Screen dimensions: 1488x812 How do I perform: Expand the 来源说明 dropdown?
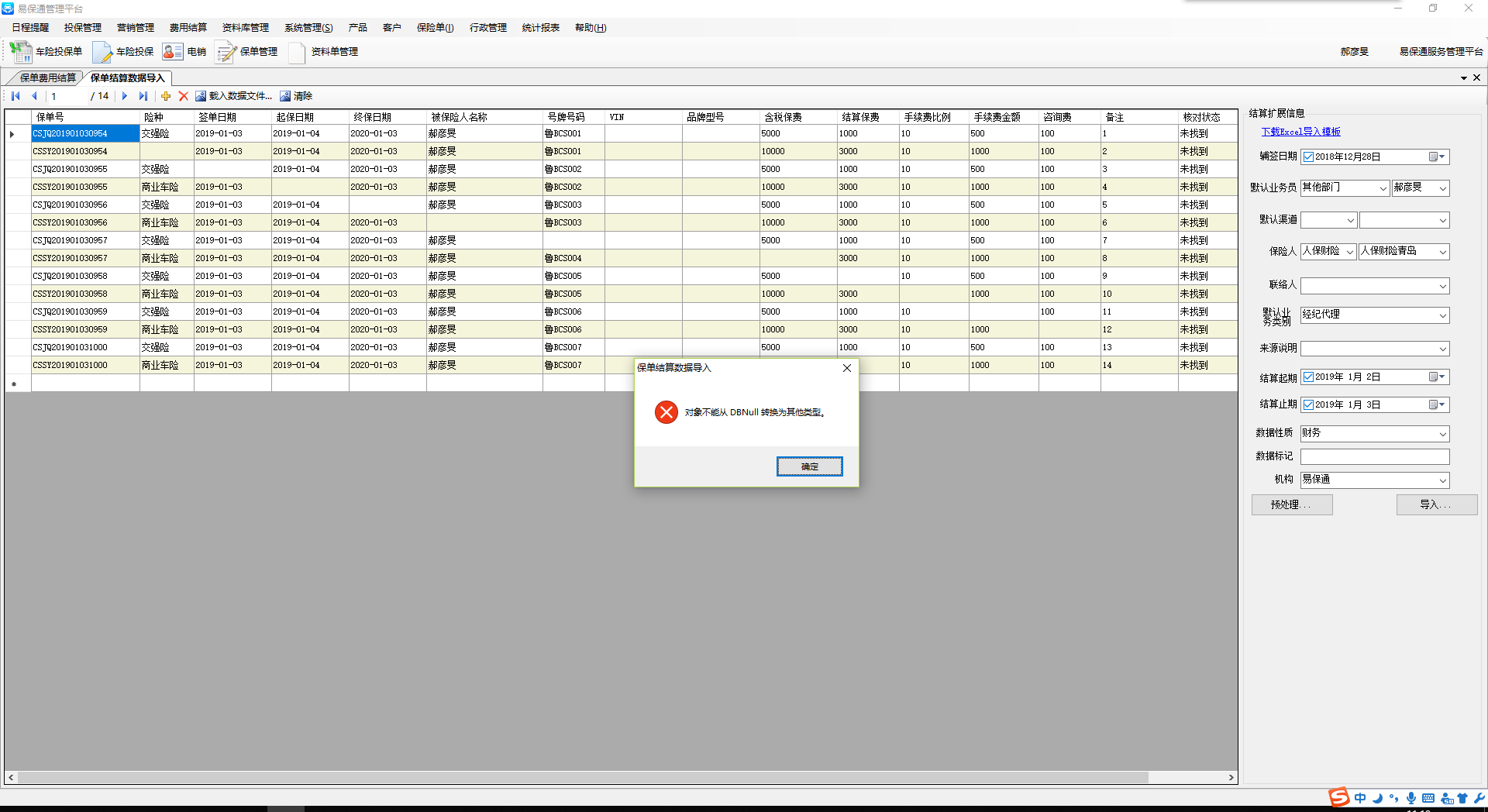pos(1442,349)
